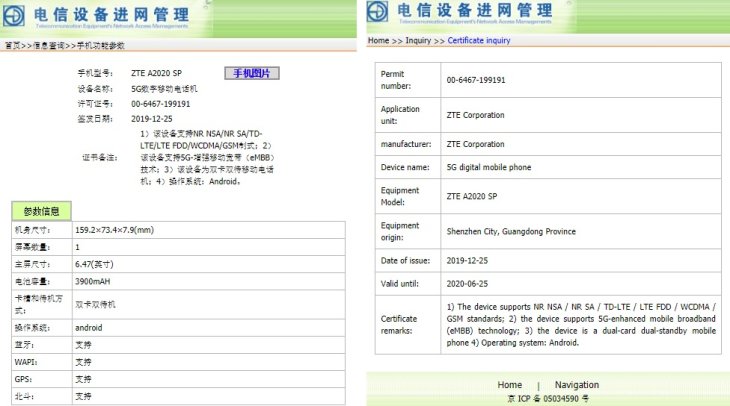Click the logo icon on the left page header
730x406 pixels.
(14, 15)
